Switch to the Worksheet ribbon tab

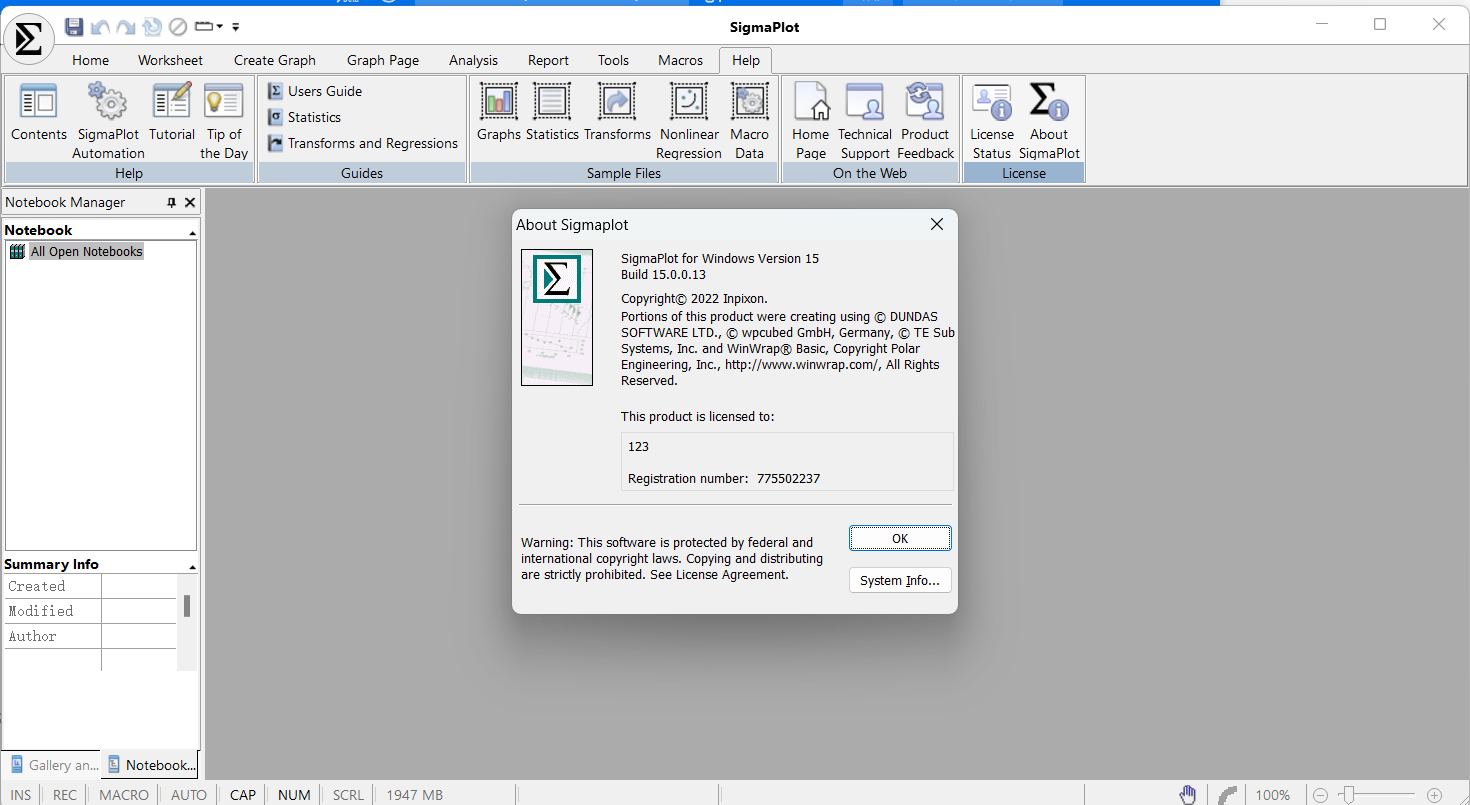click(x=170, y=60)
